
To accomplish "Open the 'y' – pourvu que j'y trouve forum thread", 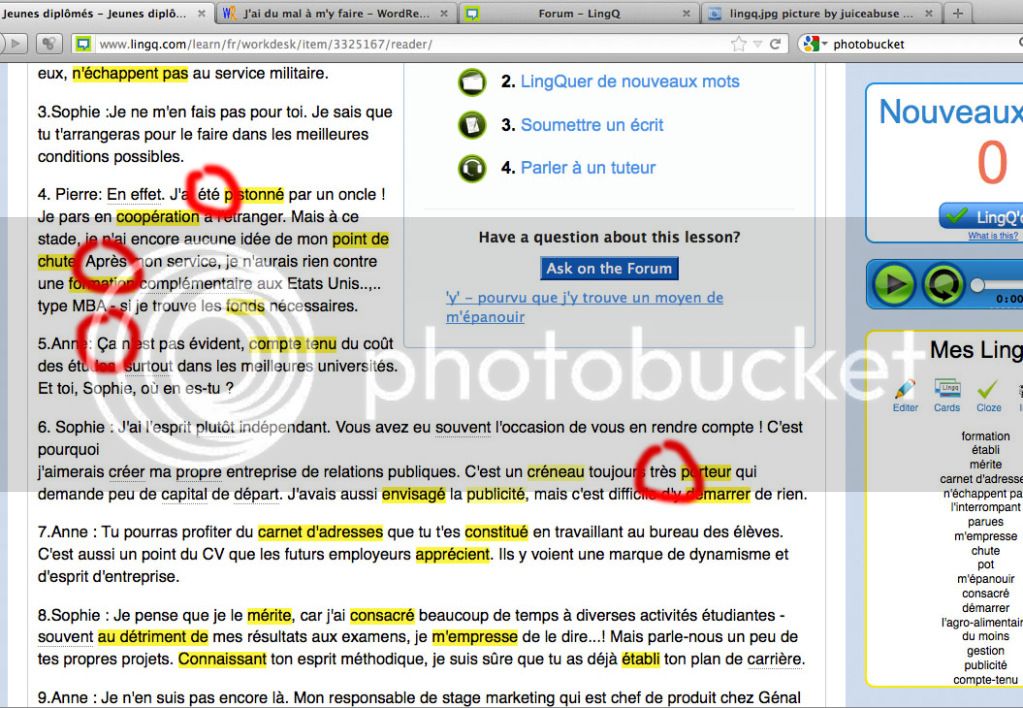I will (x=585, y=307).
